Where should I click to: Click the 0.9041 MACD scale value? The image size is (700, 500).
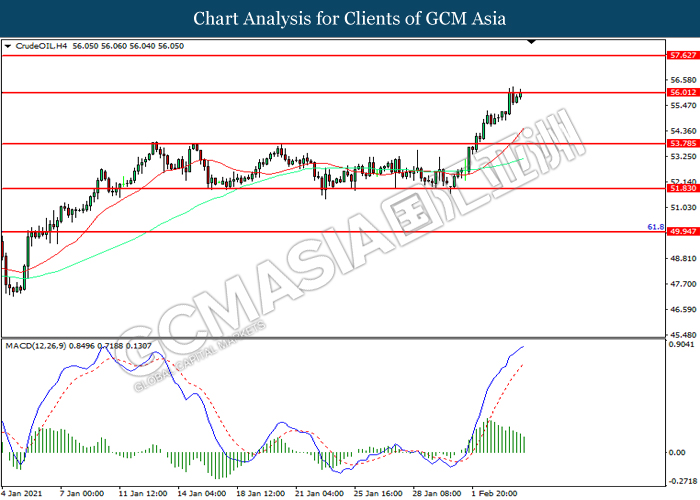tap(681, 344)
